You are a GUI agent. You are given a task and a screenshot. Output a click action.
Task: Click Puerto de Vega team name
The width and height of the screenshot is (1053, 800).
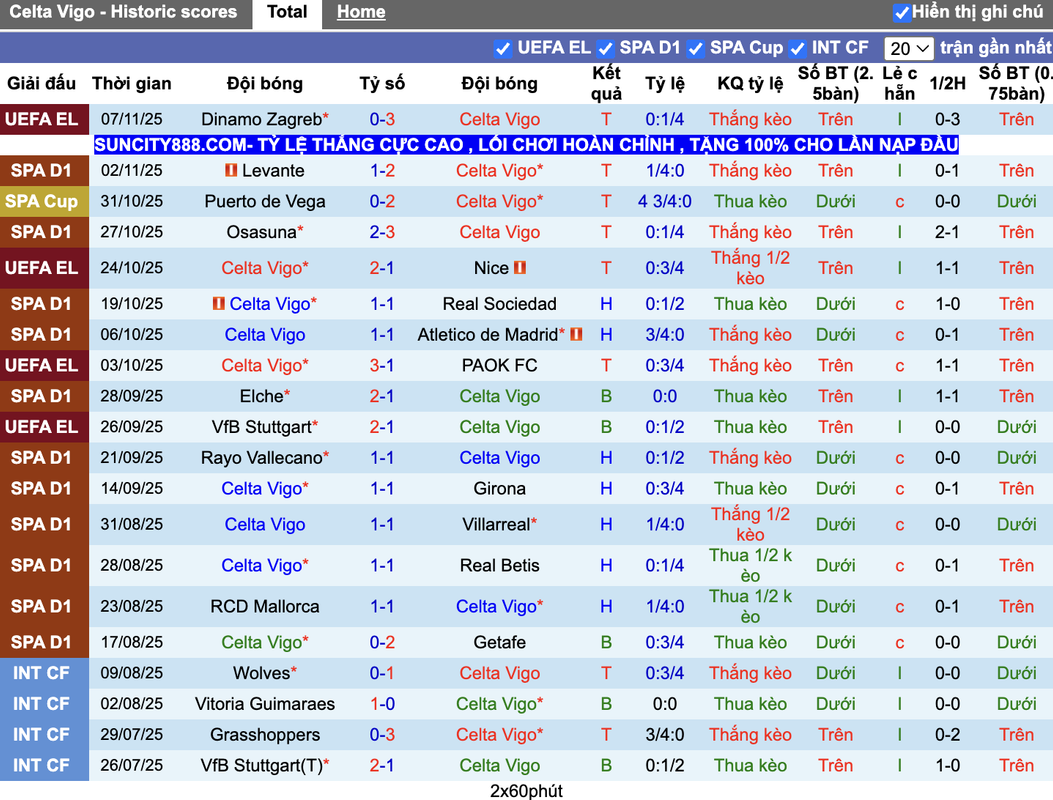[265, 202]
